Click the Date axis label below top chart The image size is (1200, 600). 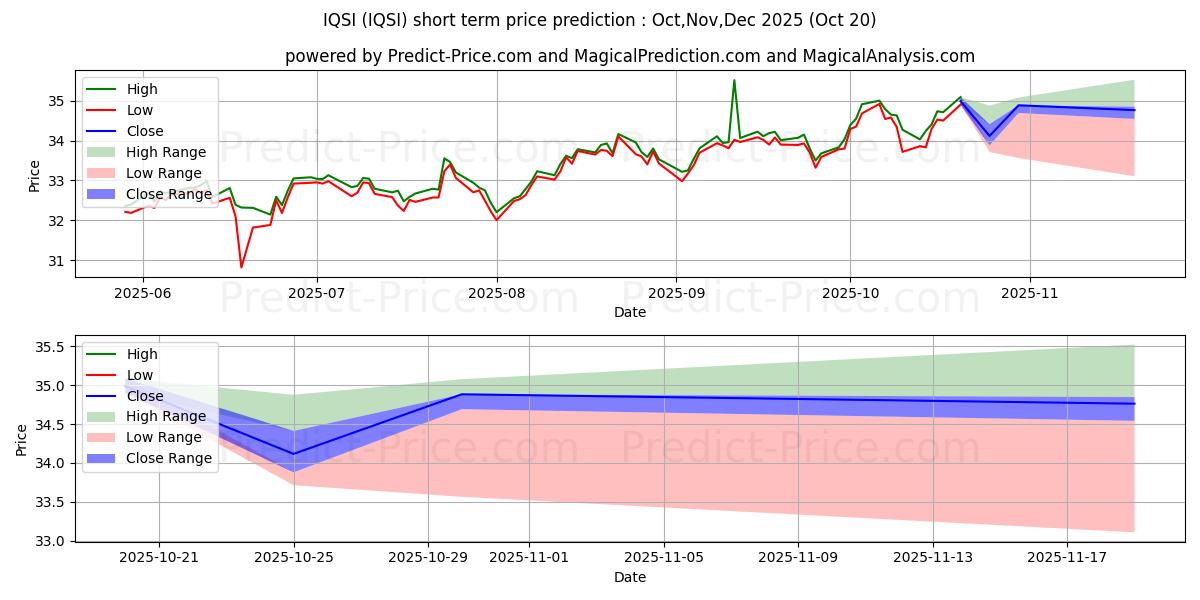[x=629, y=312]
